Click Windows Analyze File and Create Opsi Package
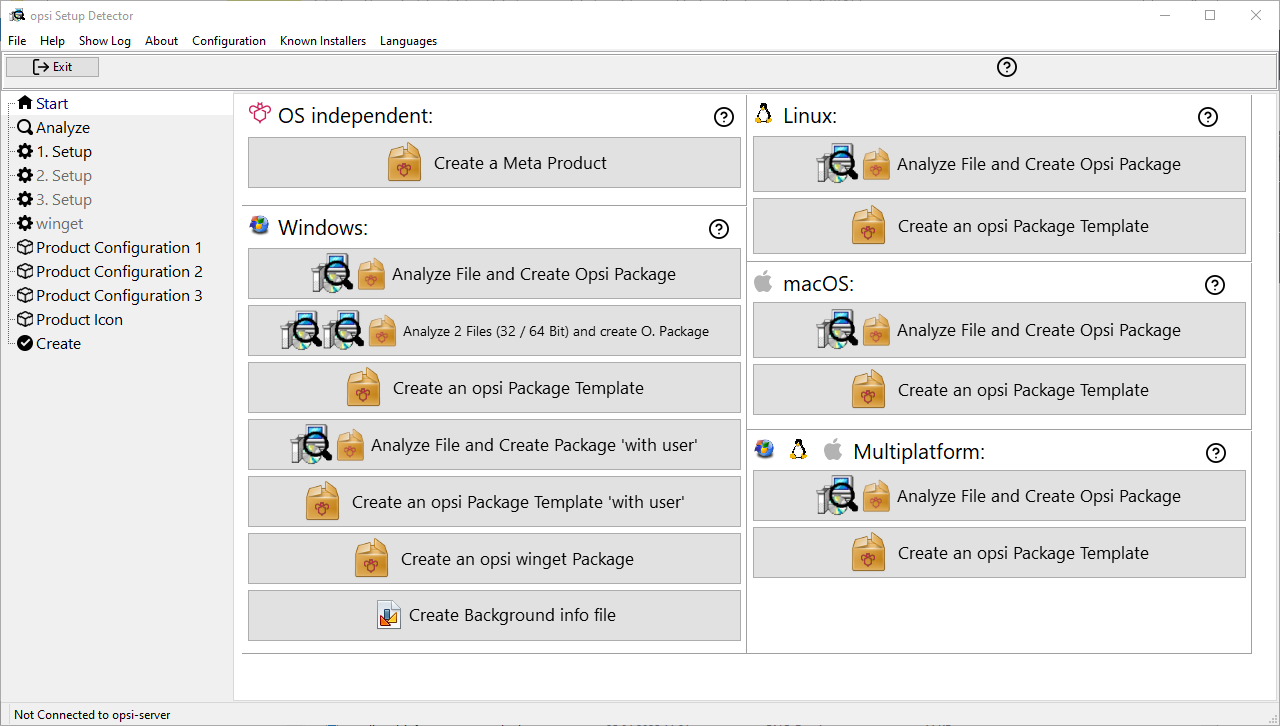 (494, 273)
